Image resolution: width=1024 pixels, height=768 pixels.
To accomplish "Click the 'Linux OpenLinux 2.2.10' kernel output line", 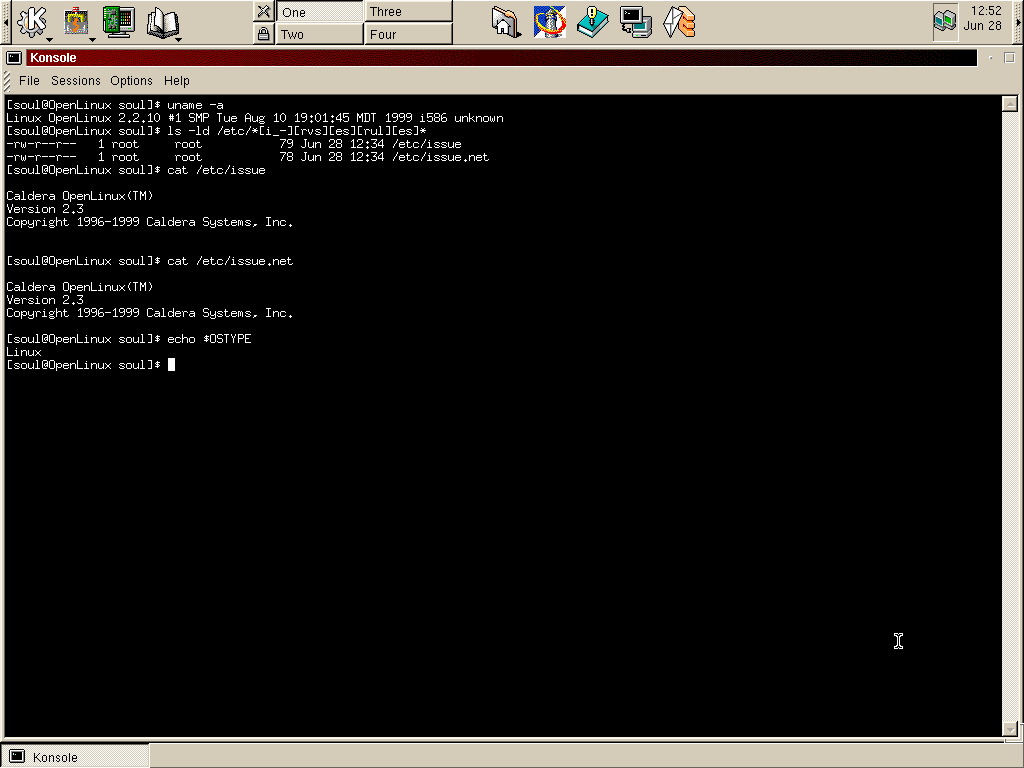I will [x=255, y=118].
